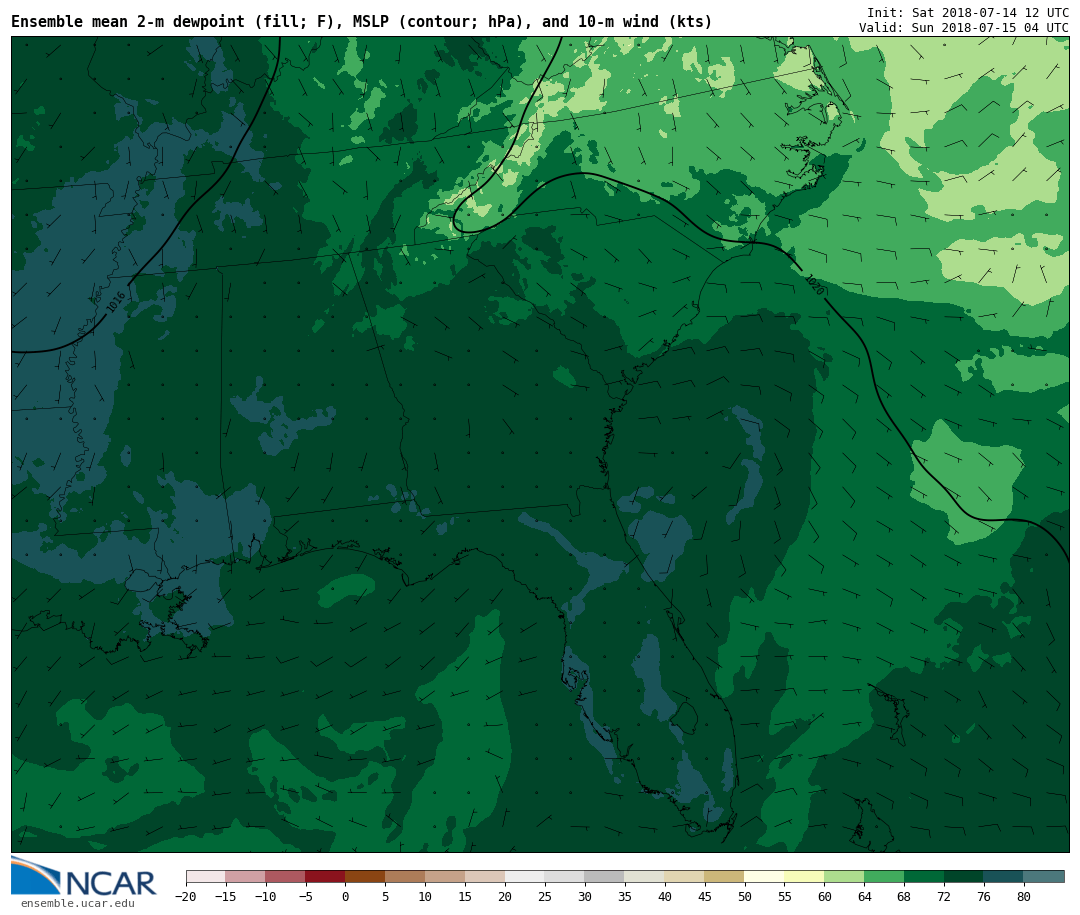Viewport: 1080px width, 915px height.
Task: Click the 64 colorbar label
Action: tap(864, 896)
